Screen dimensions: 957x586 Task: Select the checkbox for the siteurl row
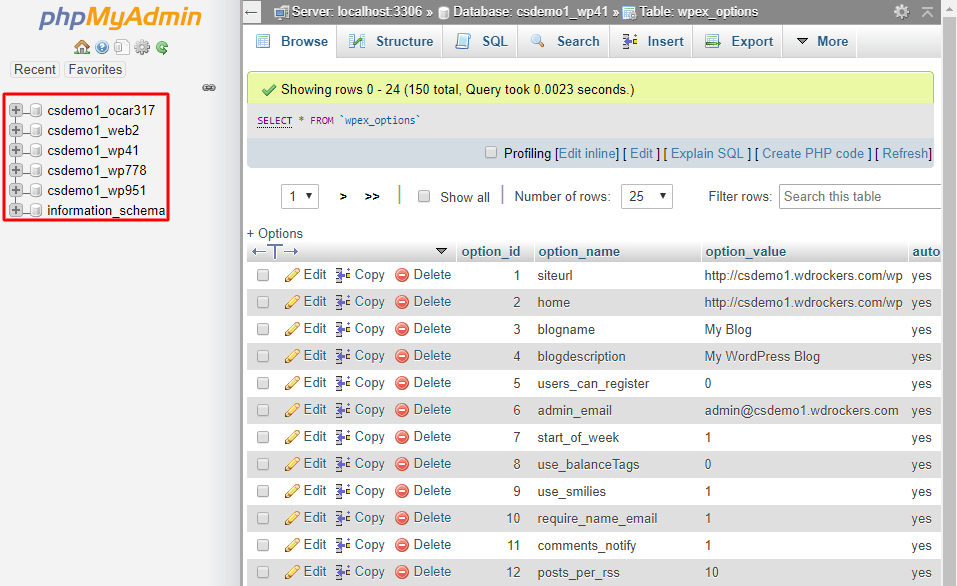coord(263,275)
